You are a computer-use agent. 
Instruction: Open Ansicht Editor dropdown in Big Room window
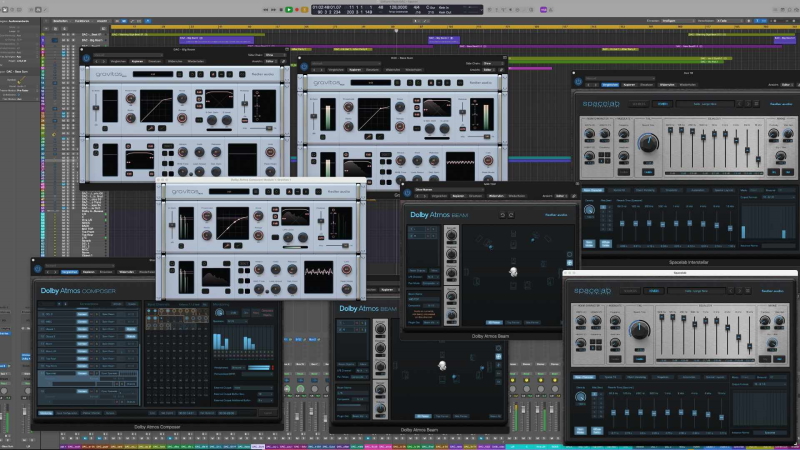click(x=270, y=61)
